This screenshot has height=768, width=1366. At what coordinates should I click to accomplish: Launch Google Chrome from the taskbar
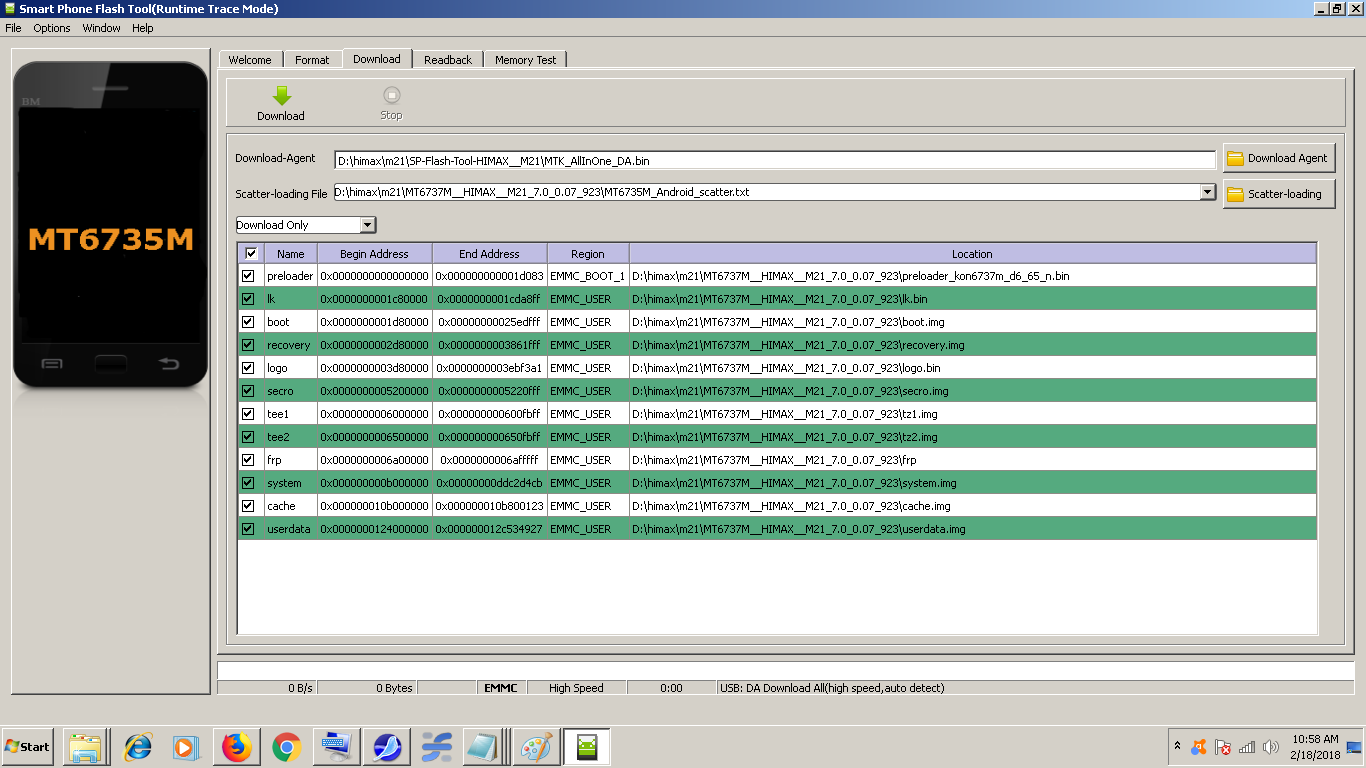pos(287,747)
